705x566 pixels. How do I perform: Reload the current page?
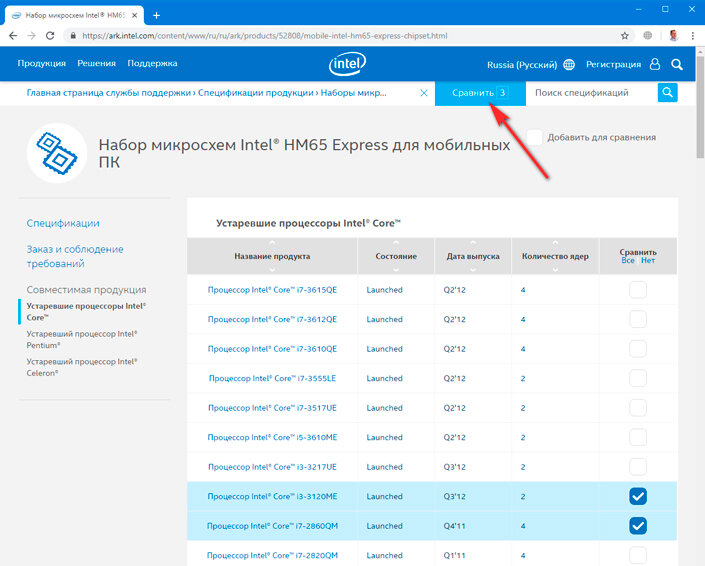[x=50, y=36]
